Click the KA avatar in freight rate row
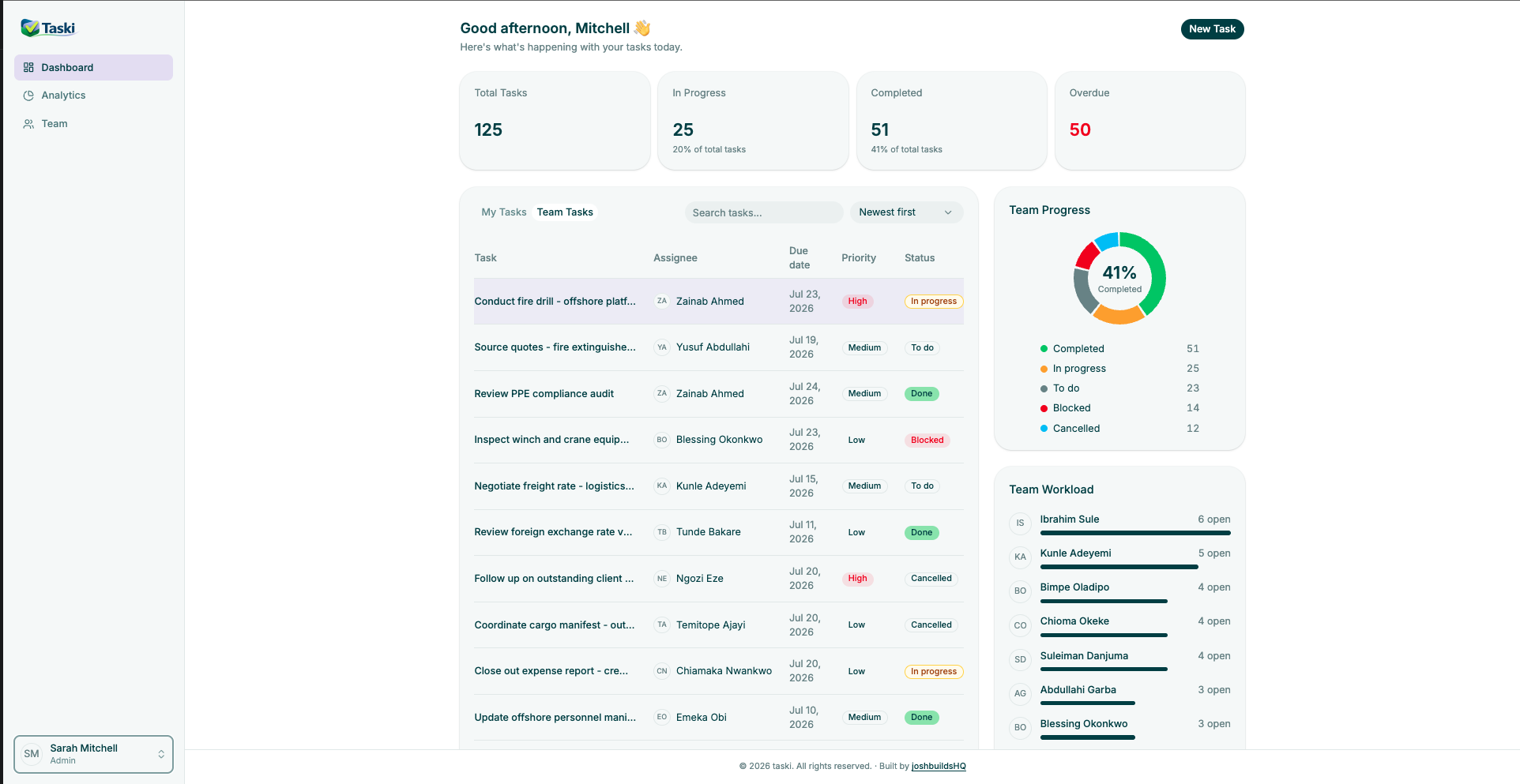This screenshot has height=784, width=1520. click(x=662, y=486)
